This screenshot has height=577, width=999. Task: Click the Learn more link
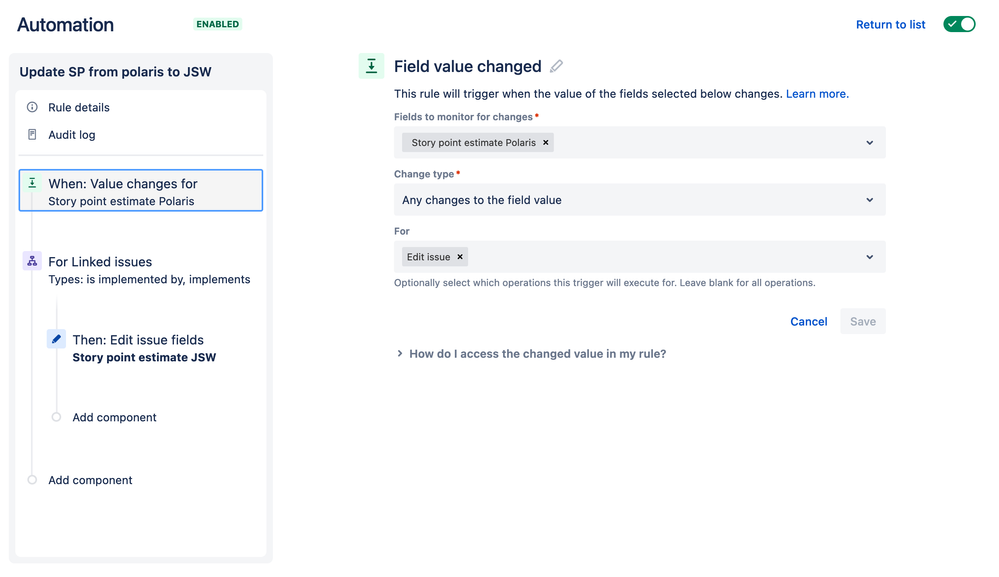point(817,94)
